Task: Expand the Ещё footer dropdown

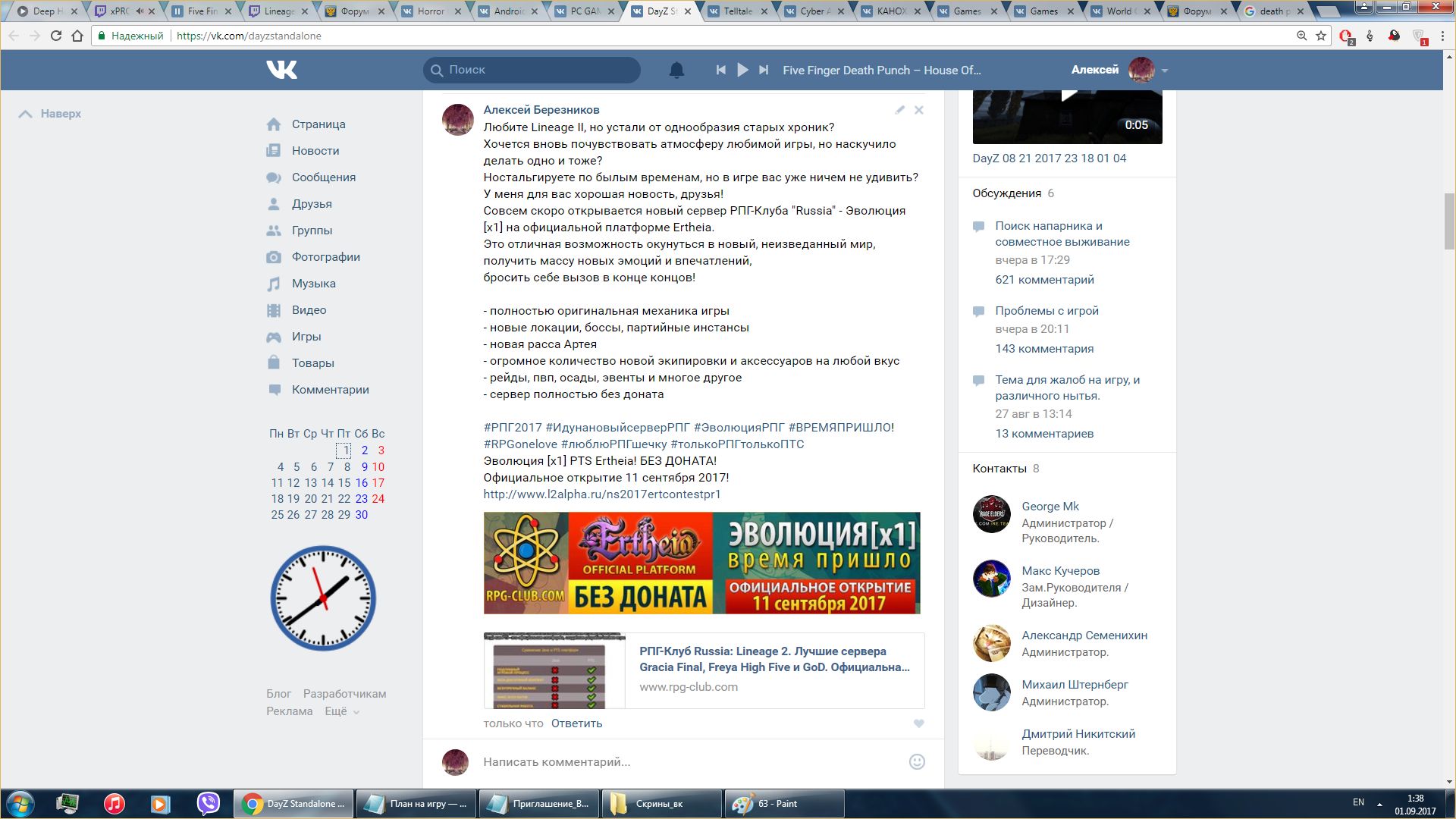Action: tap(342, 711)
